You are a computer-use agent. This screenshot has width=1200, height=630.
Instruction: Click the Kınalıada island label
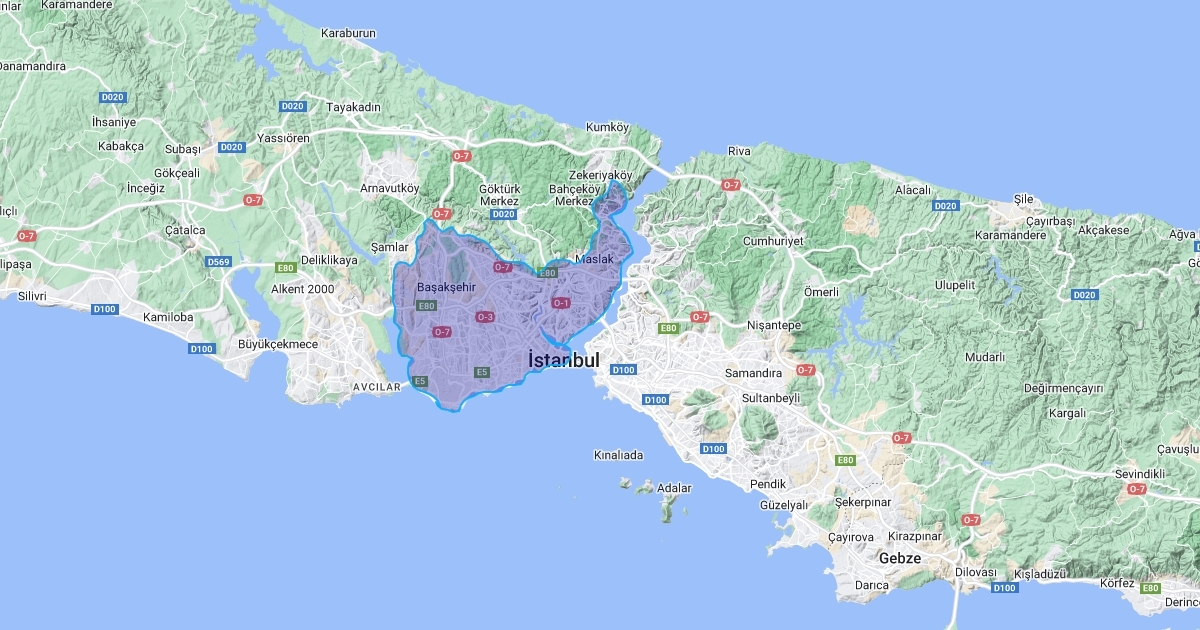coord(618,454)
